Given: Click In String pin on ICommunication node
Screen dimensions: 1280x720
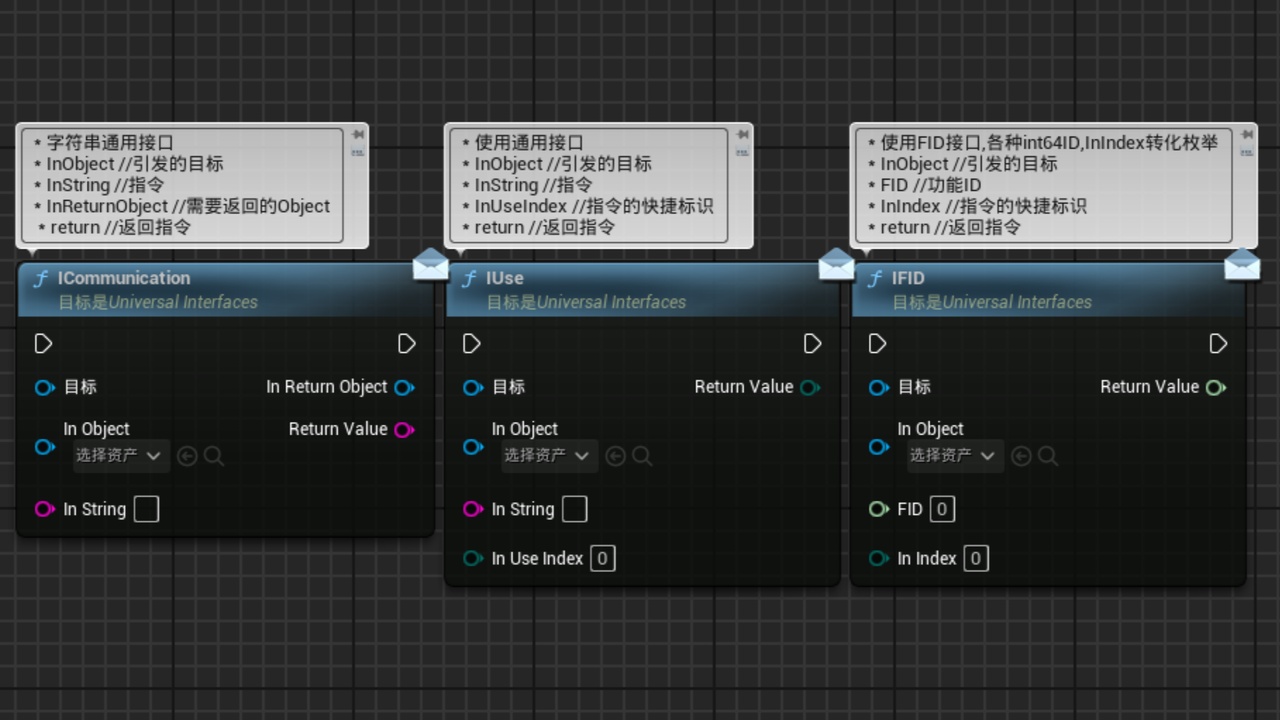Looking at the screenshot, I should (45, 509).
